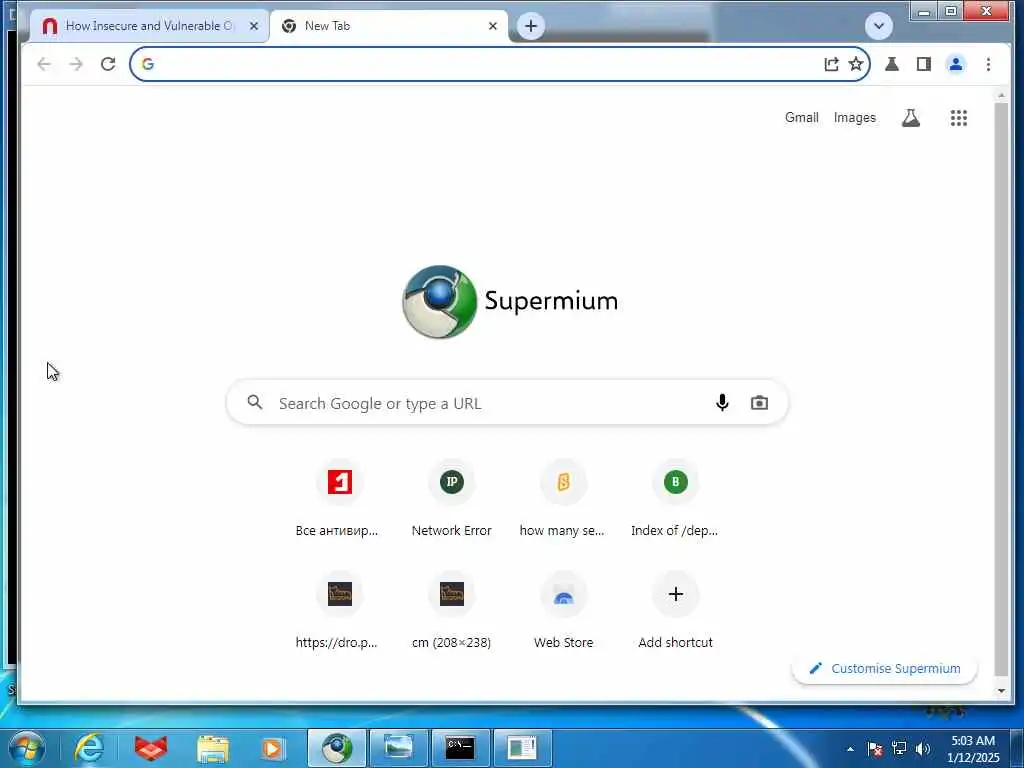Click the Search Google or type a URL box
This screenshot has height=768, width=1024.
click(x=507, y=403)
